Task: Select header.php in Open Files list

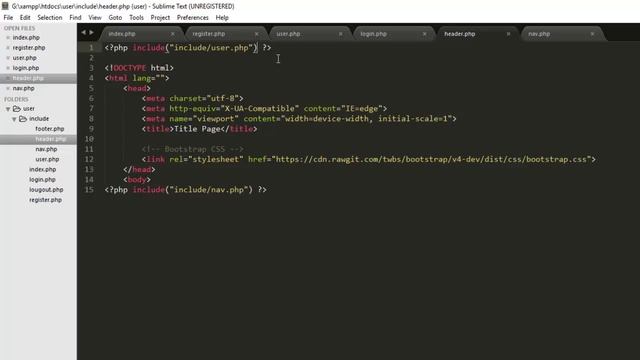Action: 28,78
